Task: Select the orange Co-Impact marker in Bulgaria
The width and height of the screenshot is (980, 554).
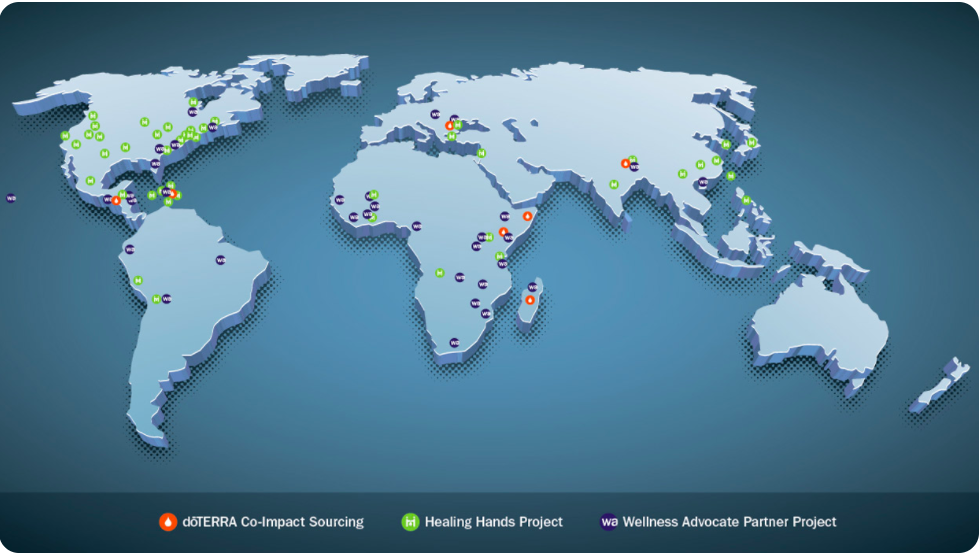Action: coord(449,126)
